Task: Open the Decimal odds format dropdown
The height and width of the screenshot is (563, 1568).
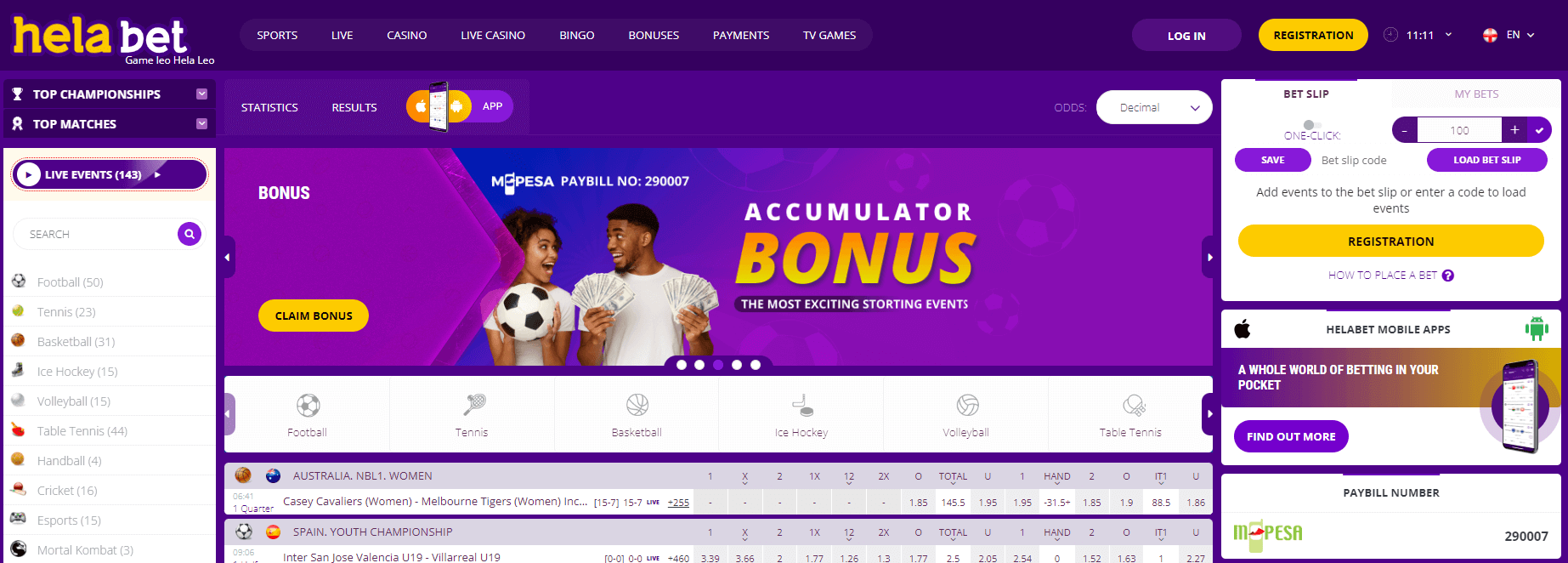Action: click(1154, 107)
